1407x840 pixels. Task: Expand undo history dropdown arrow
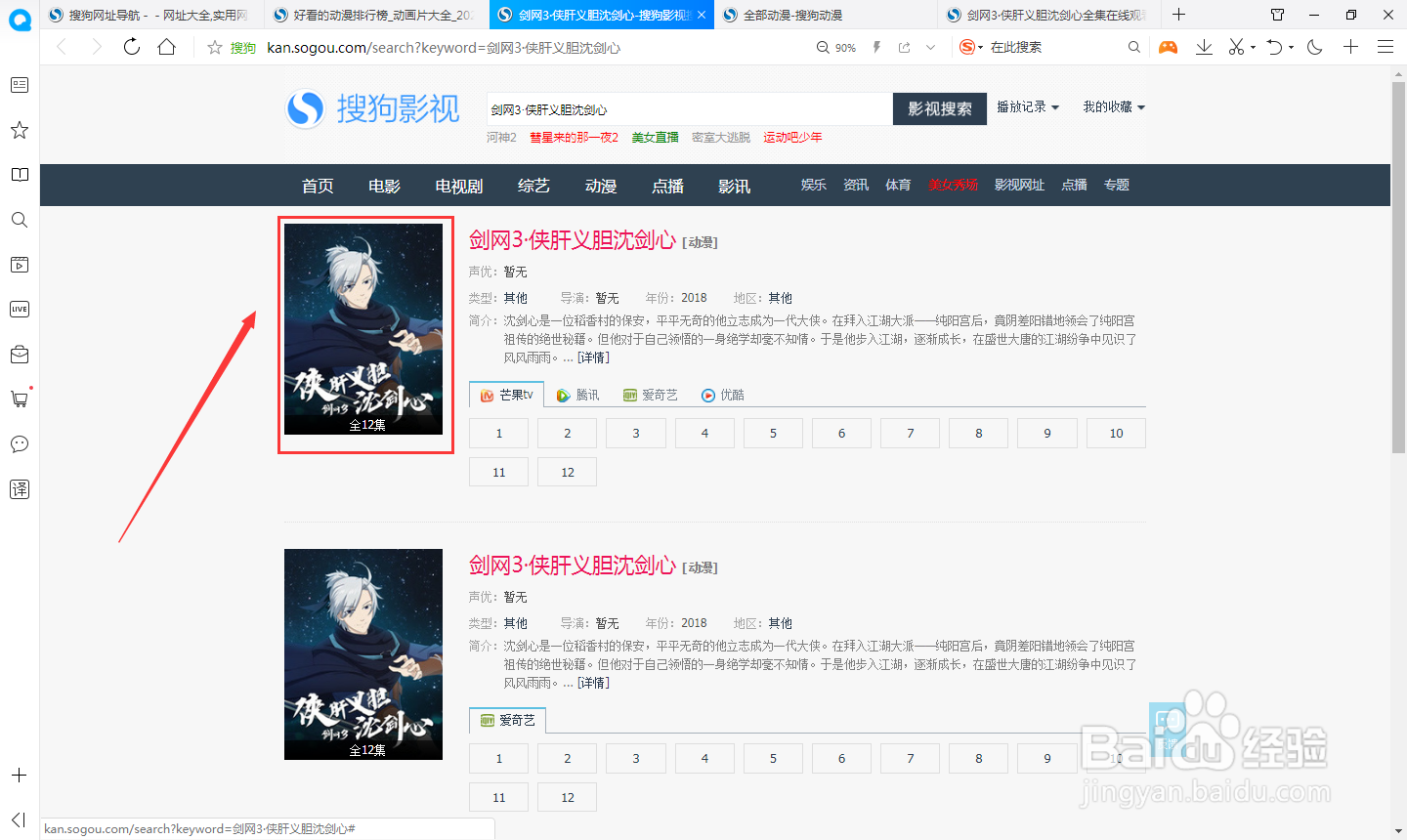click(x=1291, y=48)
